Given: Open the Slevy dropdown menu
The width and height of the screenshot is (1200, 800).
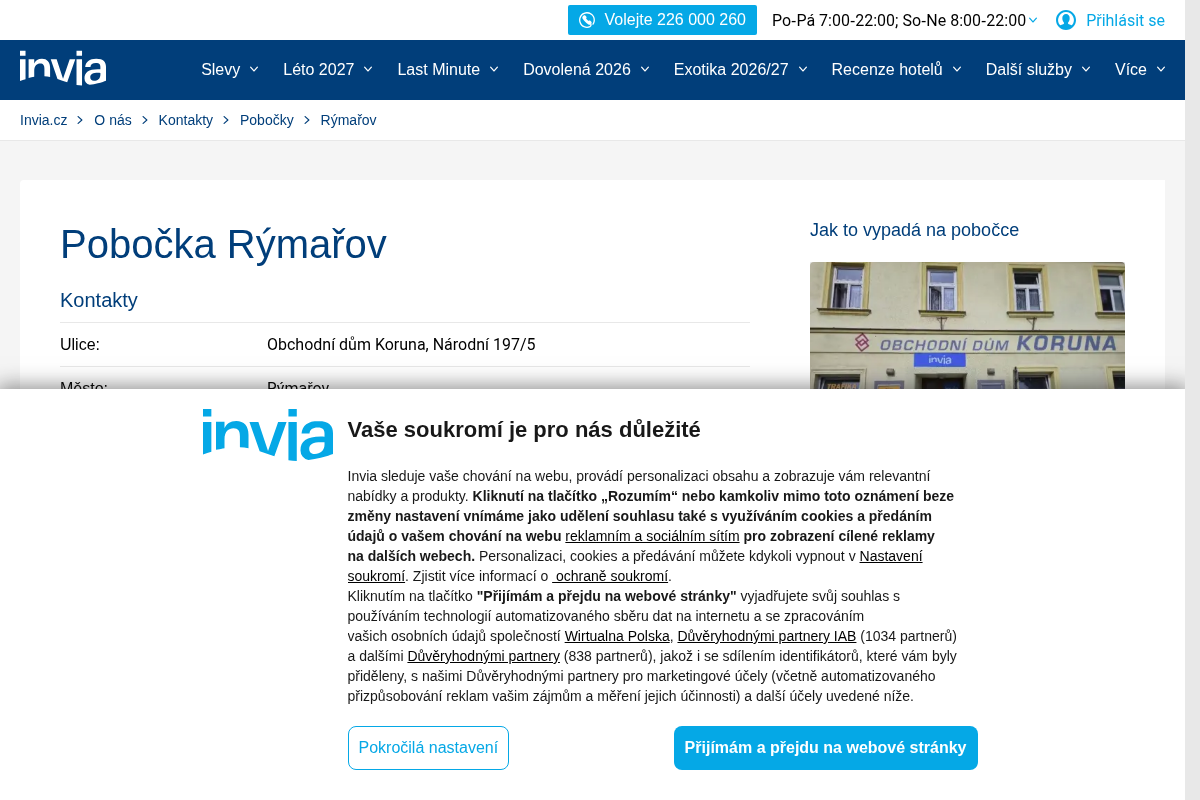Looking at the screenshot, I should click(x=230, y=69).
